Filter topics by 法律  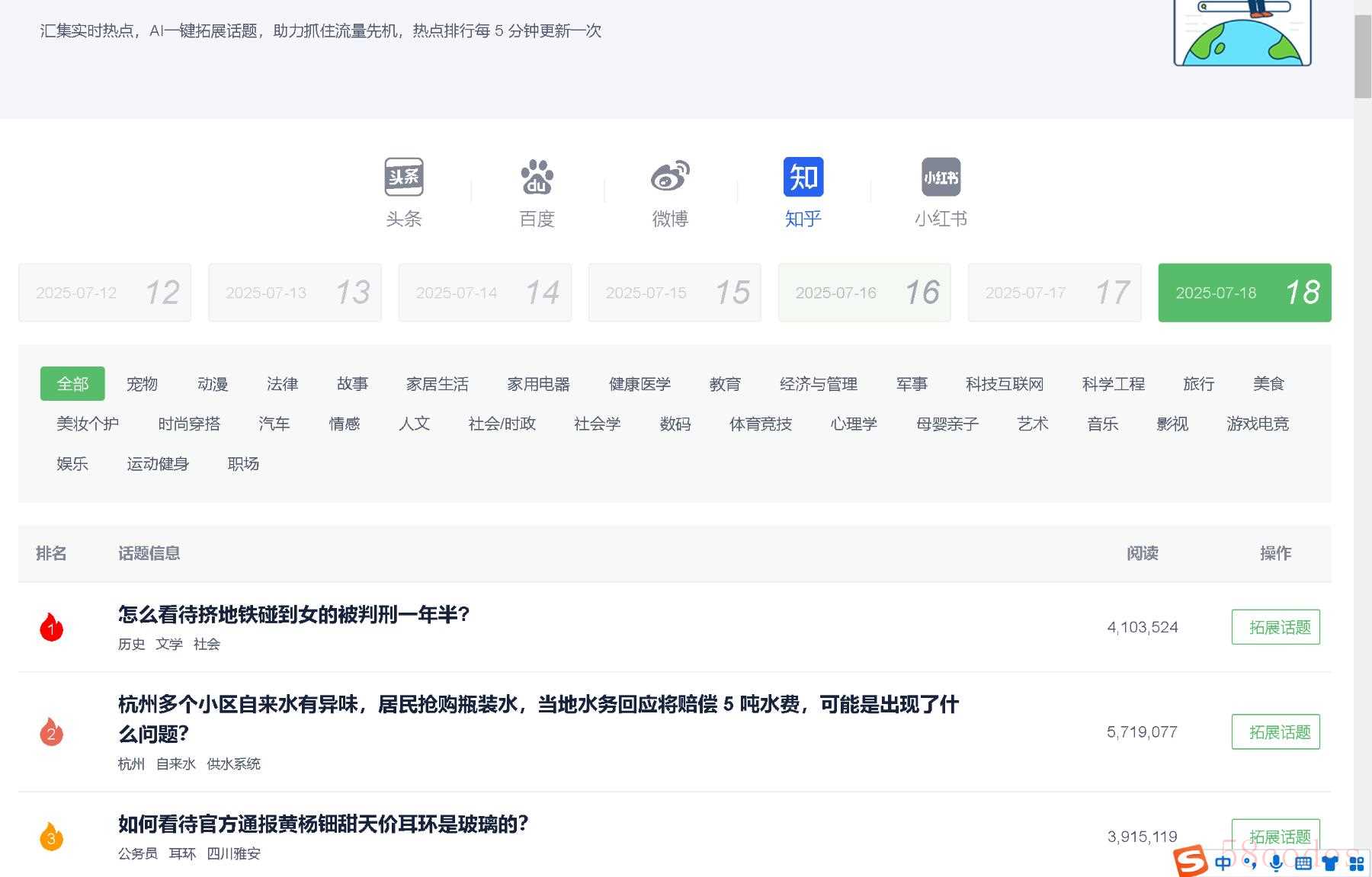(282, 384)
